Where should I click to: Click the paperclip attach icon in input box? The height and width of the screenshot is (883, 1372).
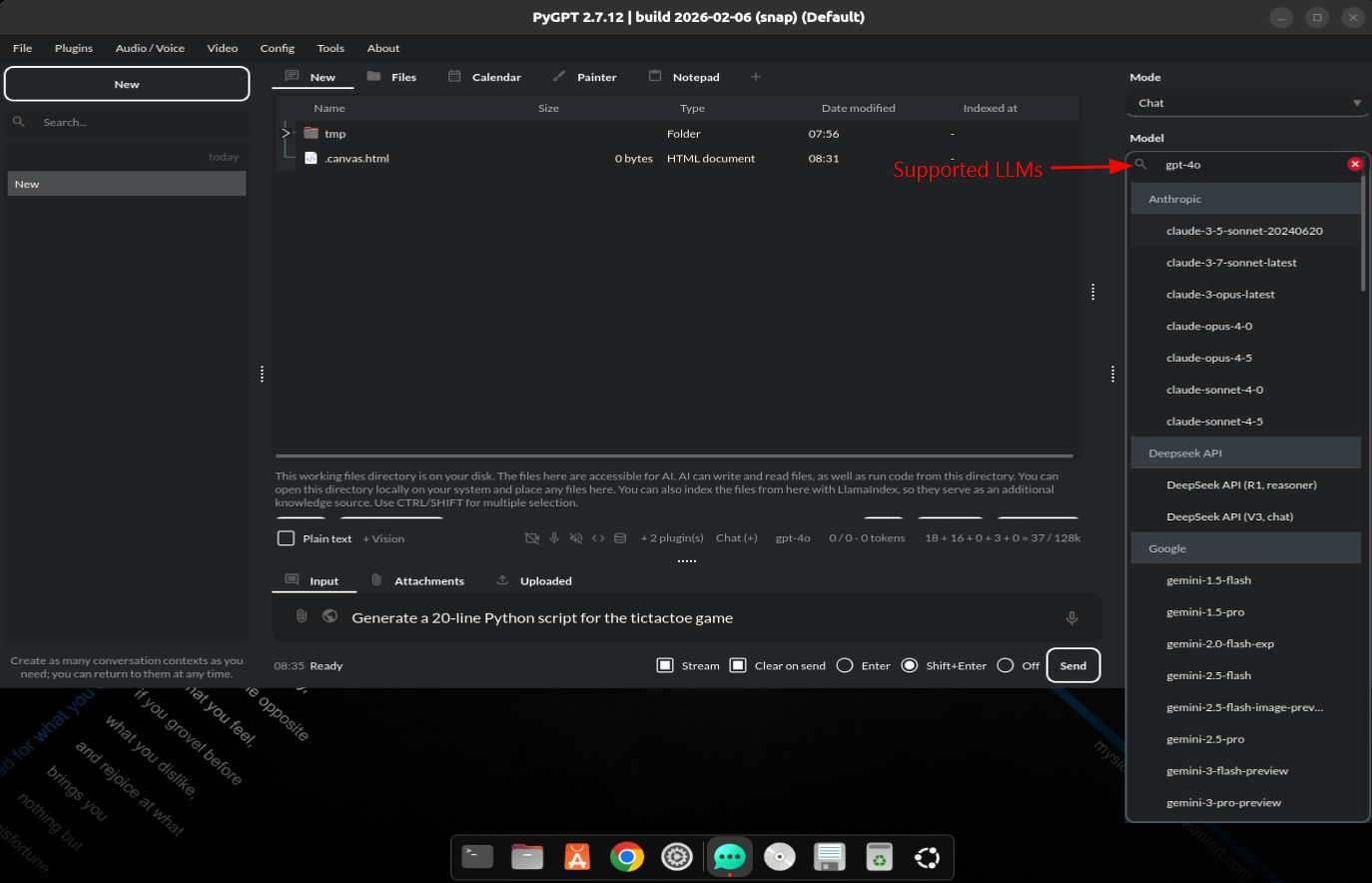(x=302, y=616)
